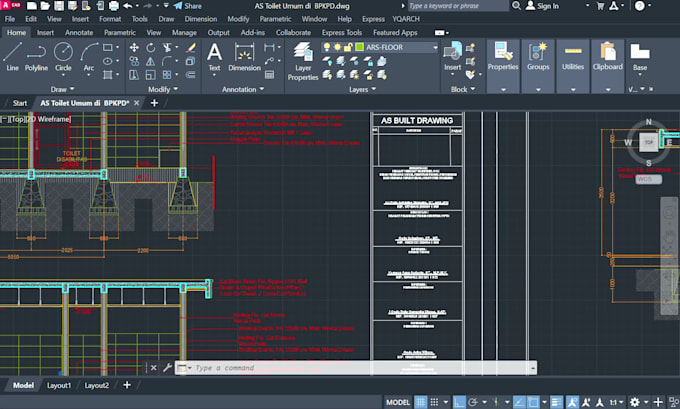
Task: Click the Offset tool icon
Action: [x=190, y=75]
